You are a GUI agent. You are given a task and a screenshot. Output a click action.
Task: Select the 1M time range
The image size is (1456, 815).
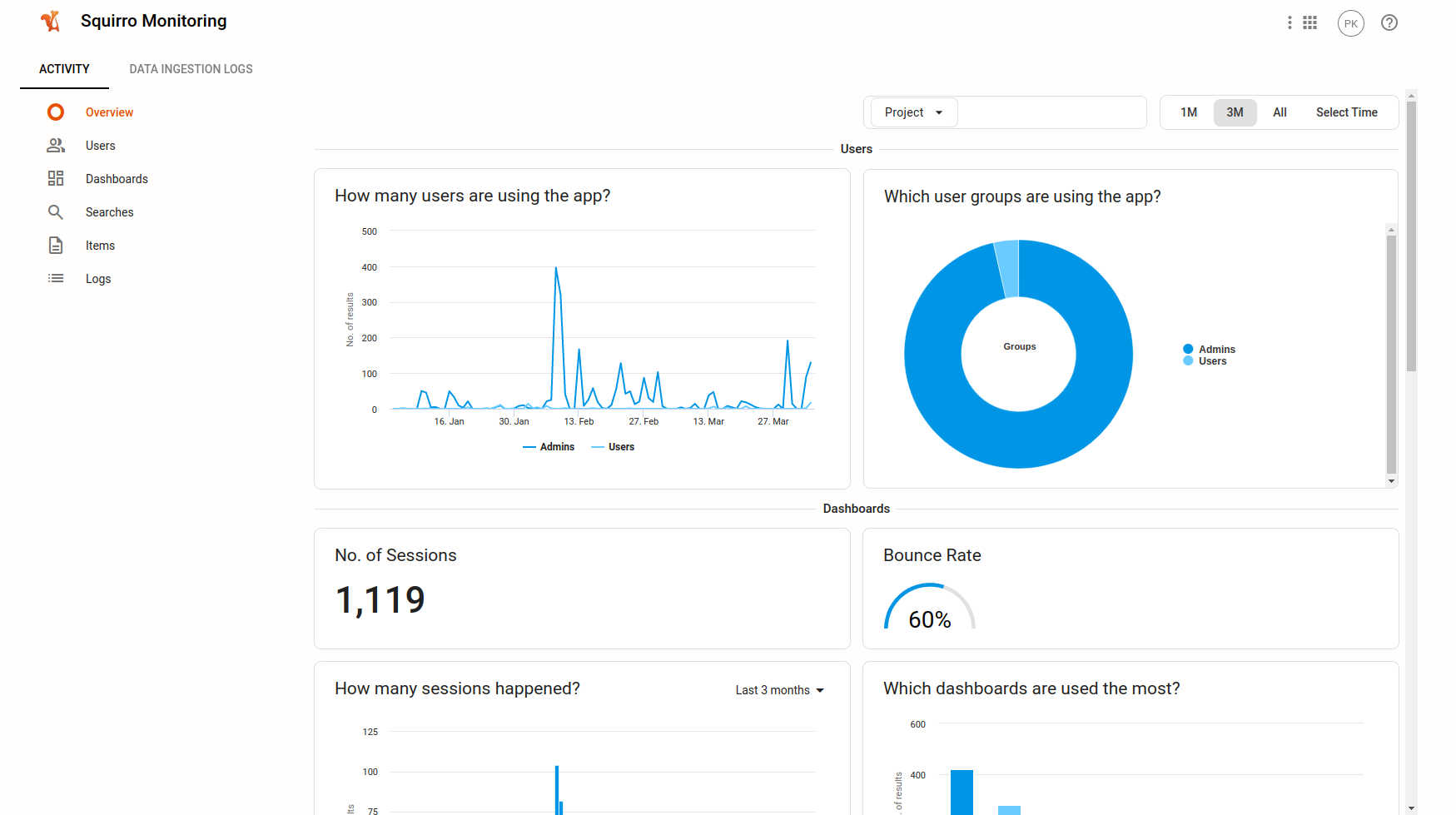point(1189,112)
